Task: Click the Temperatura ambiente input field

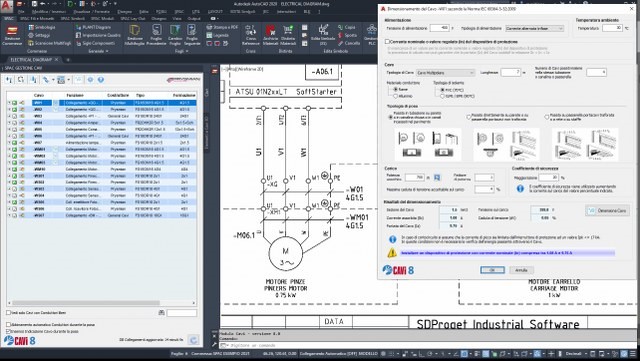Action: [612, 28]
